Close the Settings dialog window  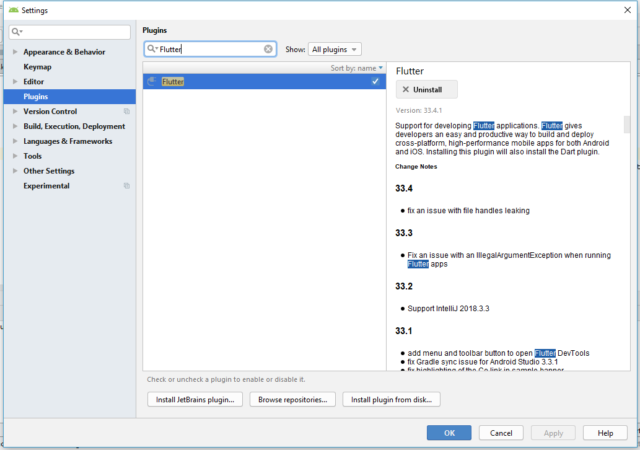(623, 9)
